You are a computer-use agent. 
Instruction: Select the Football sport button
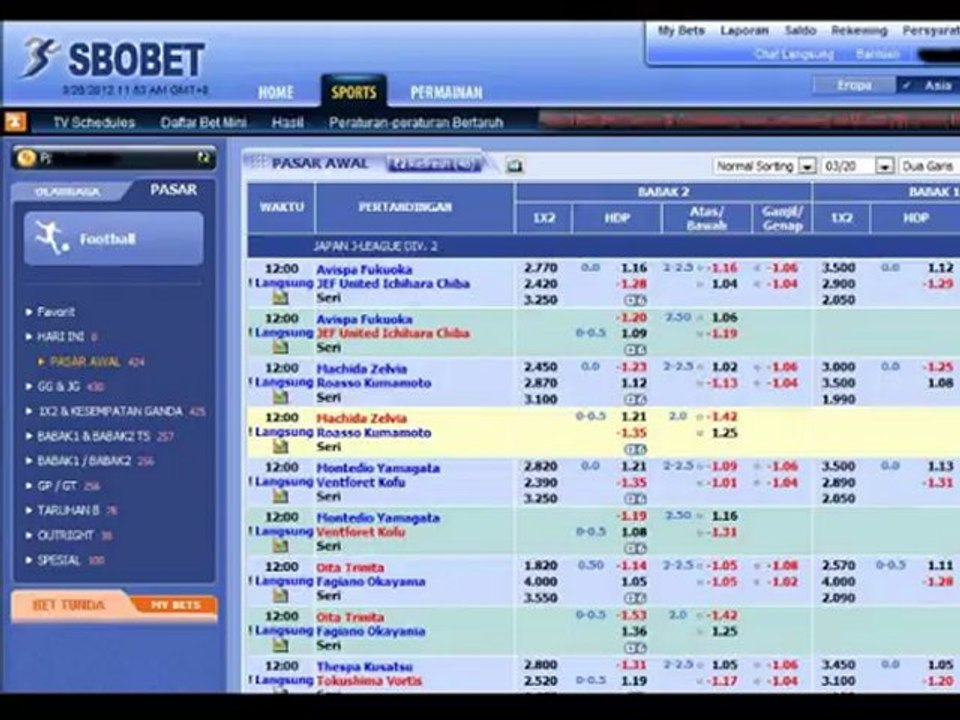(x=113, y=239)
